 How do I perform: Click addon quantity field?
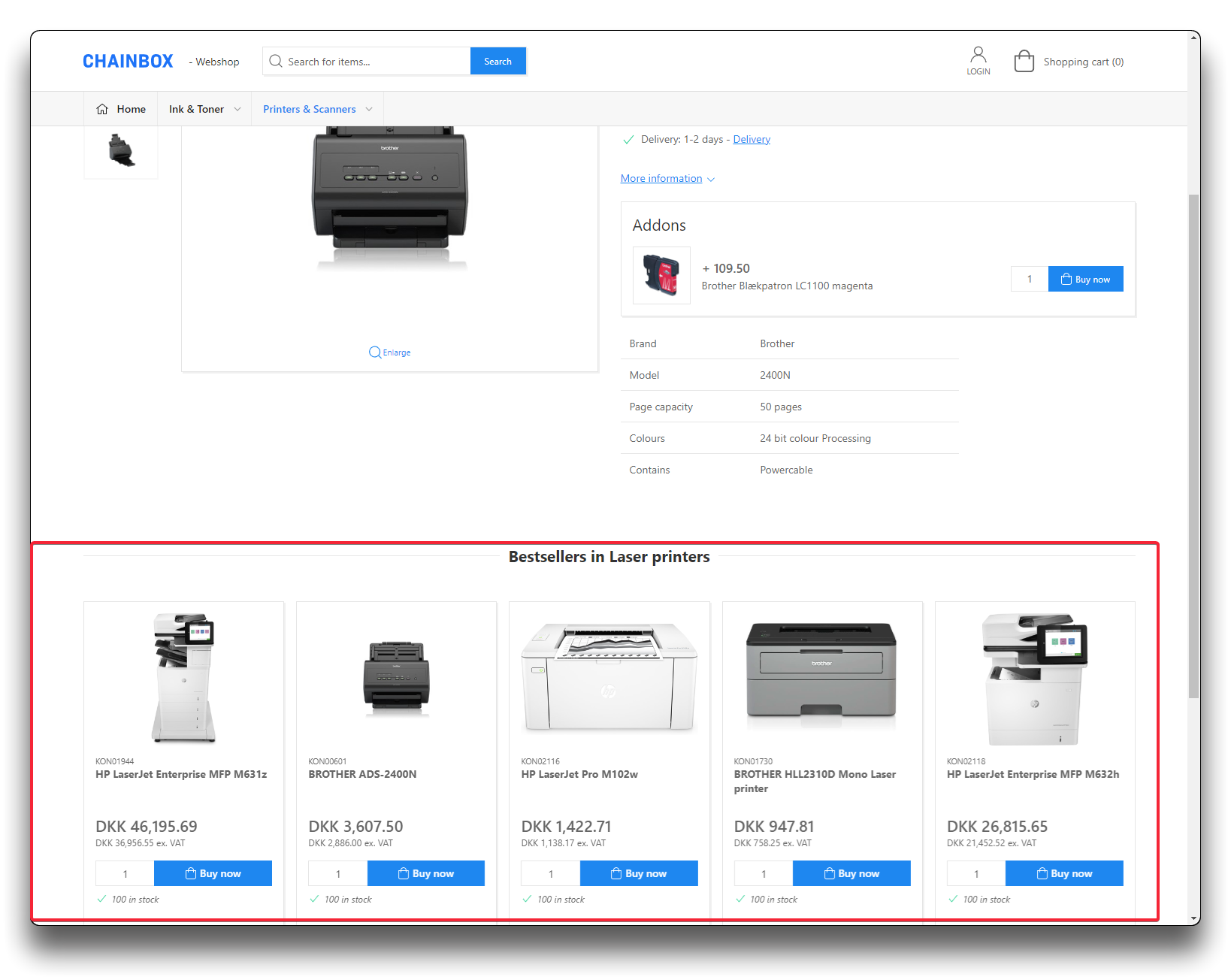(x=1030, y=279)
